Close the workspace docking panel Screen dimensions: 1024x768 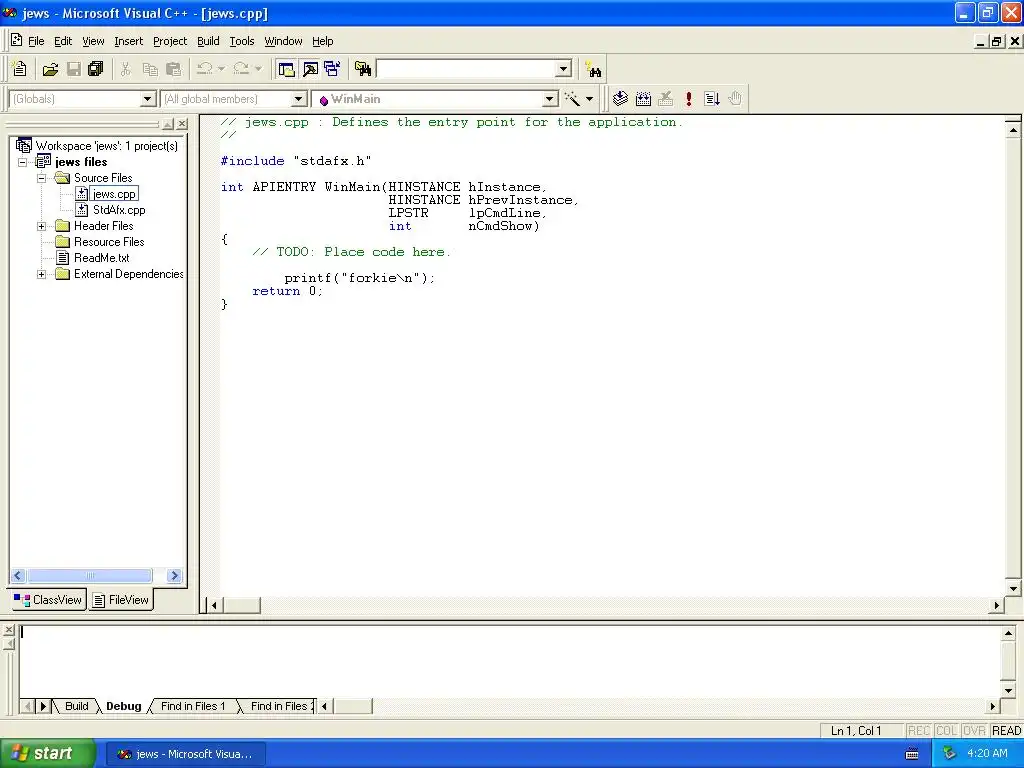tap(182, 123)
